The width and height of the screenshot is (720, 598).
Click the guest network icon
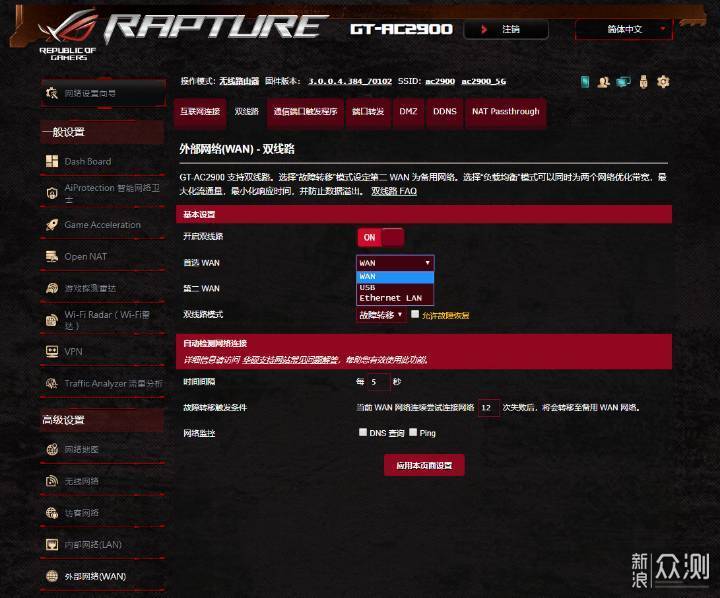[52, 513]
